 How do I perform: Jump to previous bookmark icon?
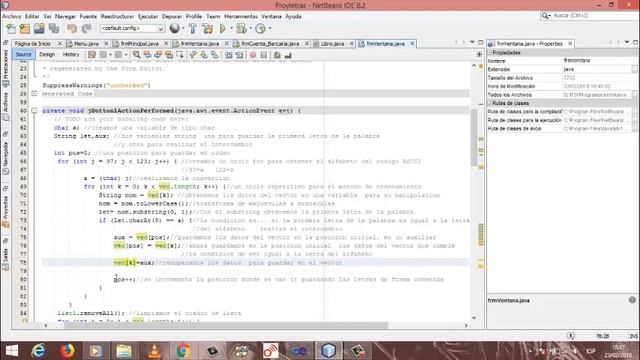(x=193, y=55)
